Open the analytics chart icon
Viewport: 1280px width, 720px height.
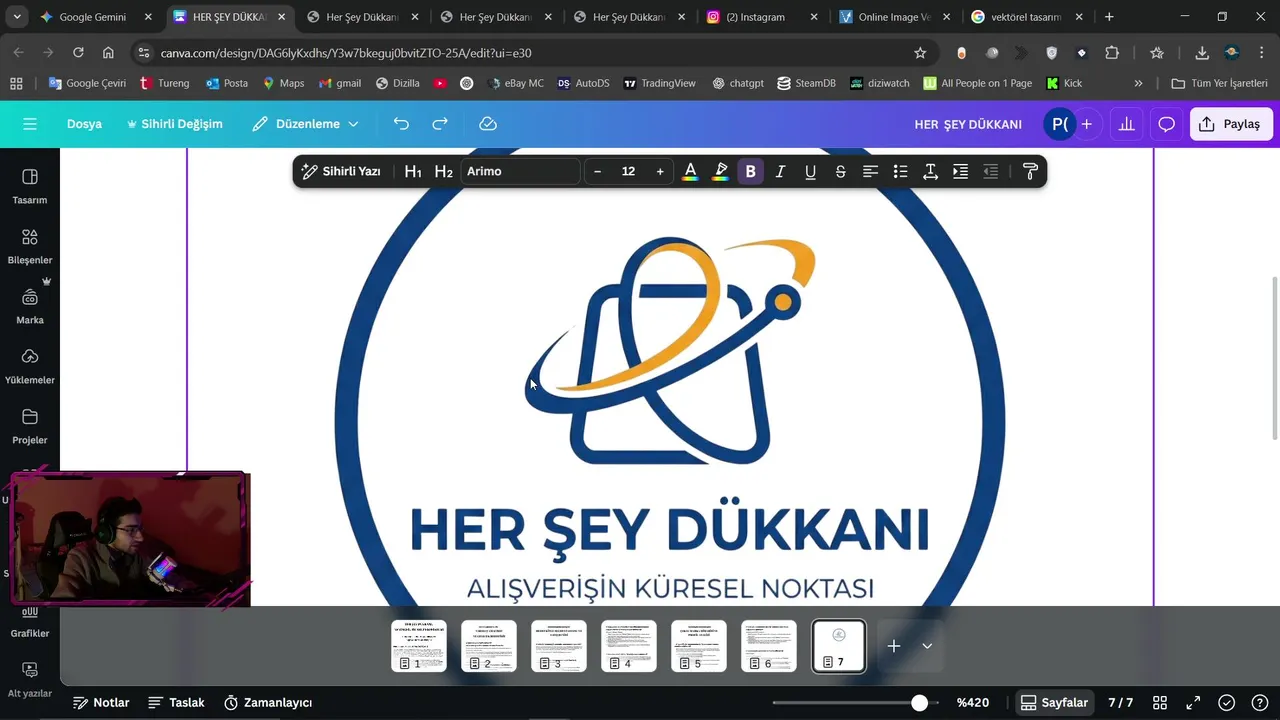[1126, 124]
